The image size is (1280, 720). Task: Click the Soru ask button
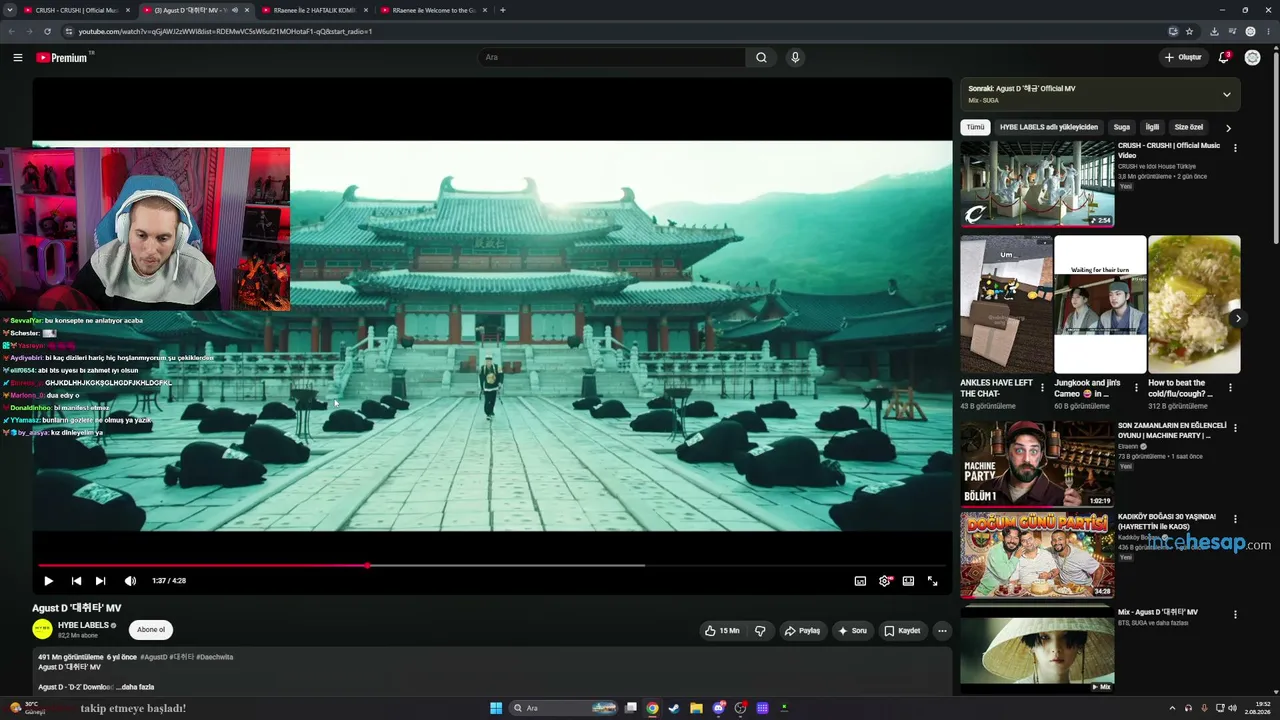click(x=853, y=631)
